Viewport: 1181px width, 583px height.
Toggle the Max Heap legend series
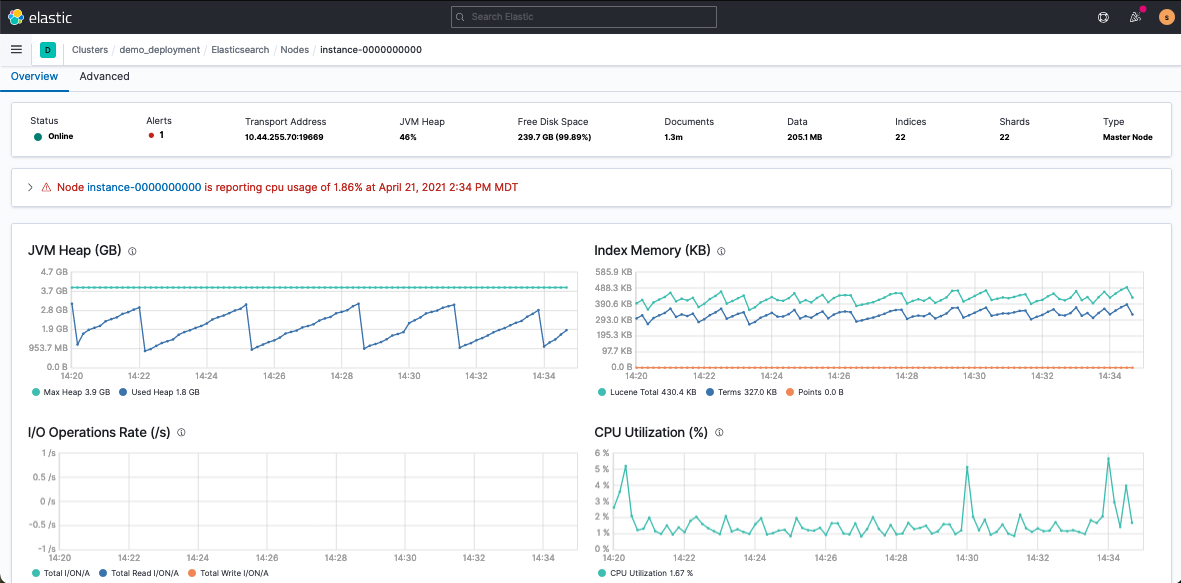tap(72, 392)
